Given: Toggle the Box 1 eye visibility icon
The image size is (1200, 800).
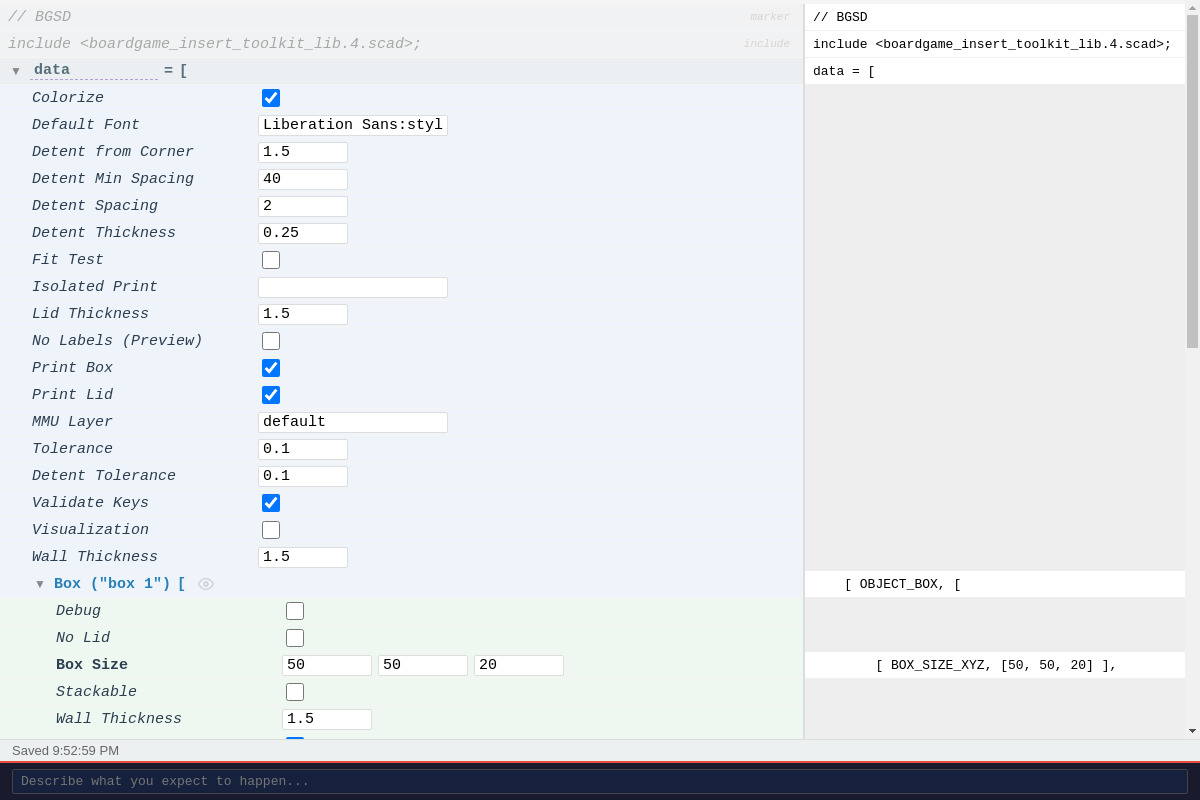Looking at the screenshot, I should coord(206,584).
